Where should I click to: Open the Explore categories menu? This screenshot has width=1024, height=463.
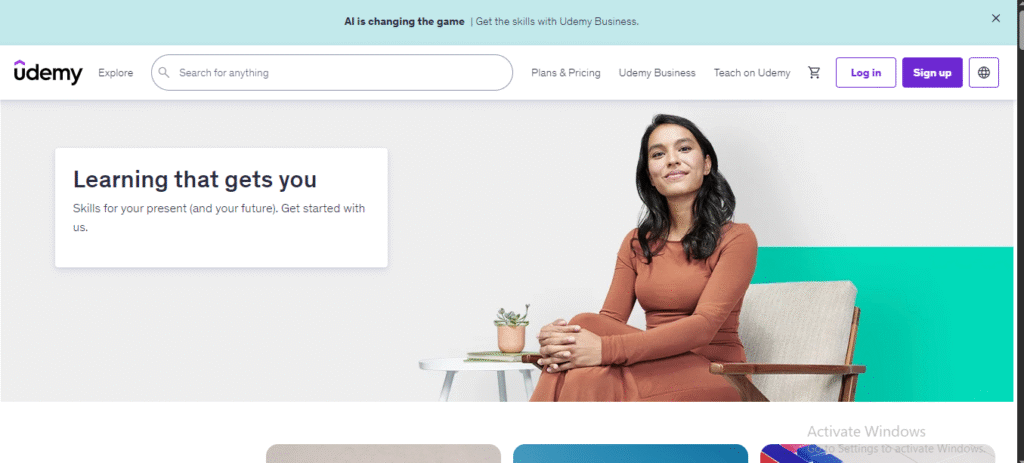[x=116, y=72]
